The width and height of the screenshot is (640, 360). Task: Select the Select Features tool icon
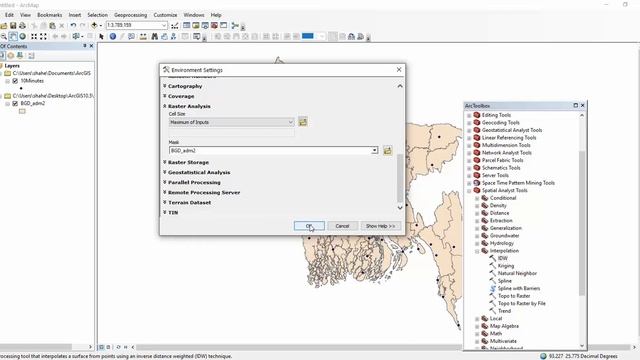pyautogui.click(x=76, y=36)
